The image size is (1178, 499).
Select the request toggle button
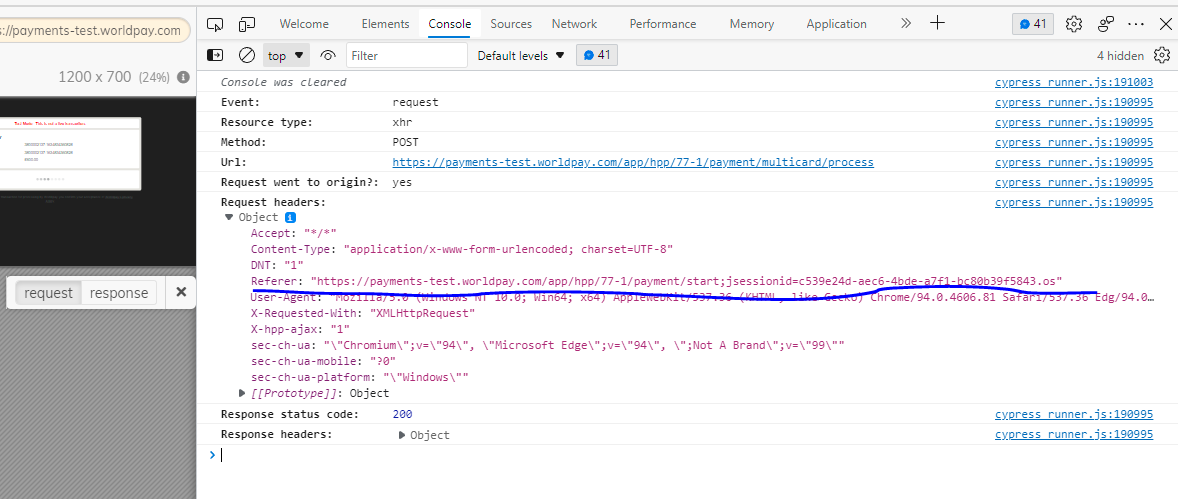tap(48, 293)
